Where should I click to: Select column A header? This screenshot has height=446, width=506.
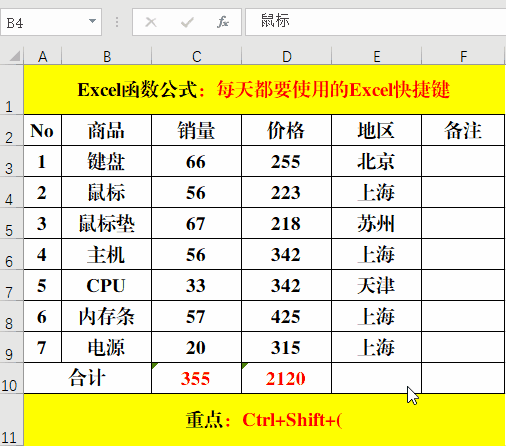[x=43, y=56]
